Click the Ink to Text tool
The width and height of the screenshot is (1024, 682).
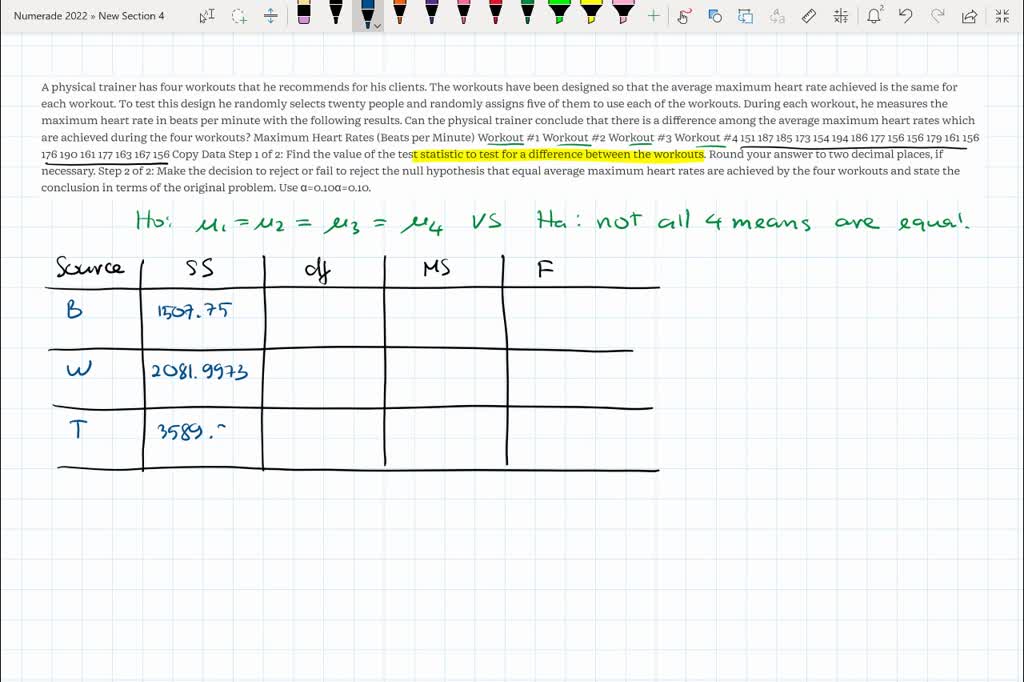(777, 16)
